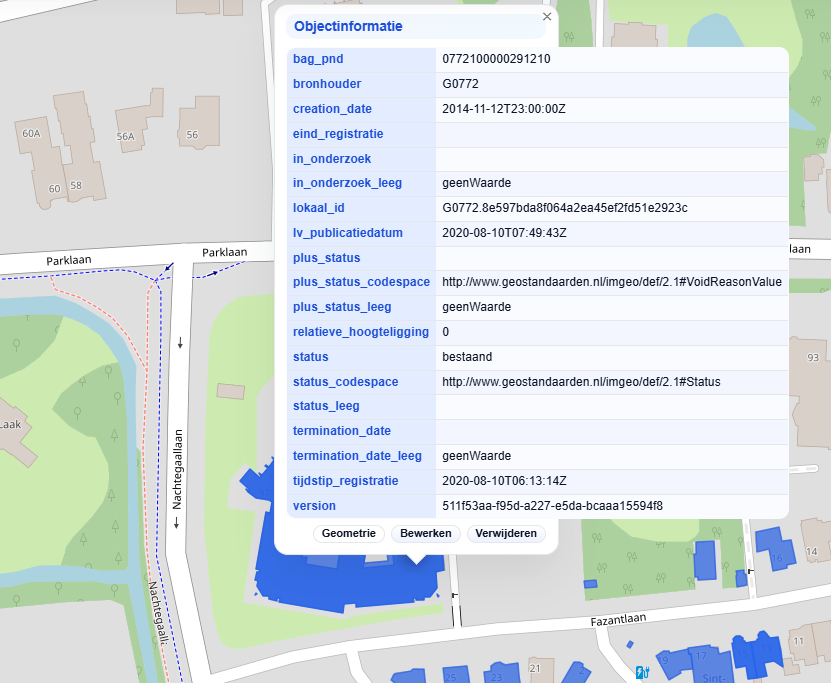Click the Verwijderen button
831x683 pixels.
pyautogui.click(x=505, y=533)
